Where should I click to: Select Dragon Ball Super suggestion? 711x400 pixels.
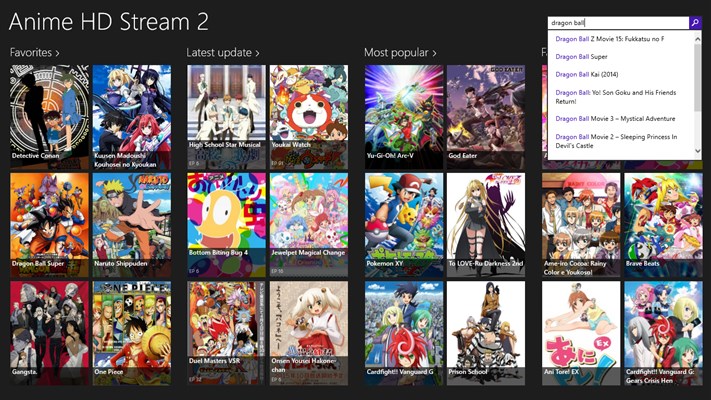[x=581, y=57]
